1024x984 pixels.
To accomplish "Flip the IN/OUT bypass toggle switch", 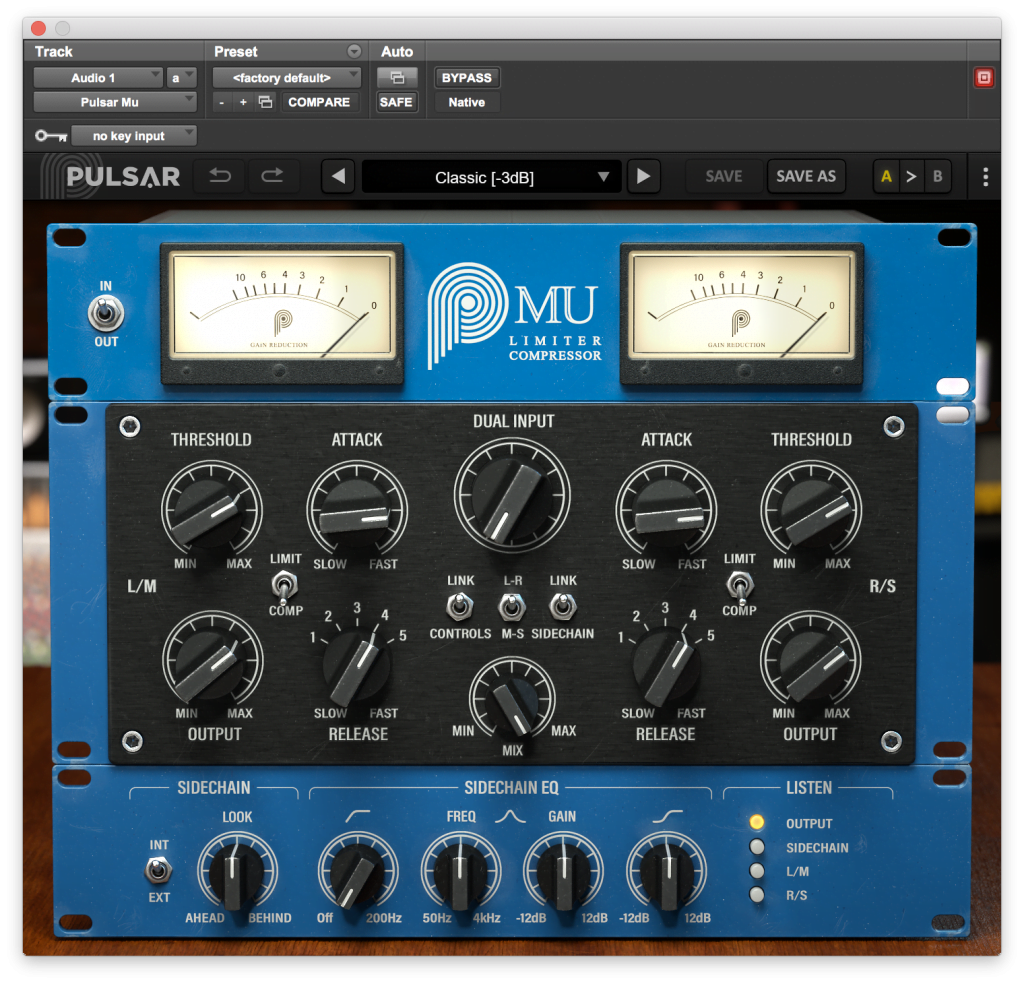I will tap(105, 313).
